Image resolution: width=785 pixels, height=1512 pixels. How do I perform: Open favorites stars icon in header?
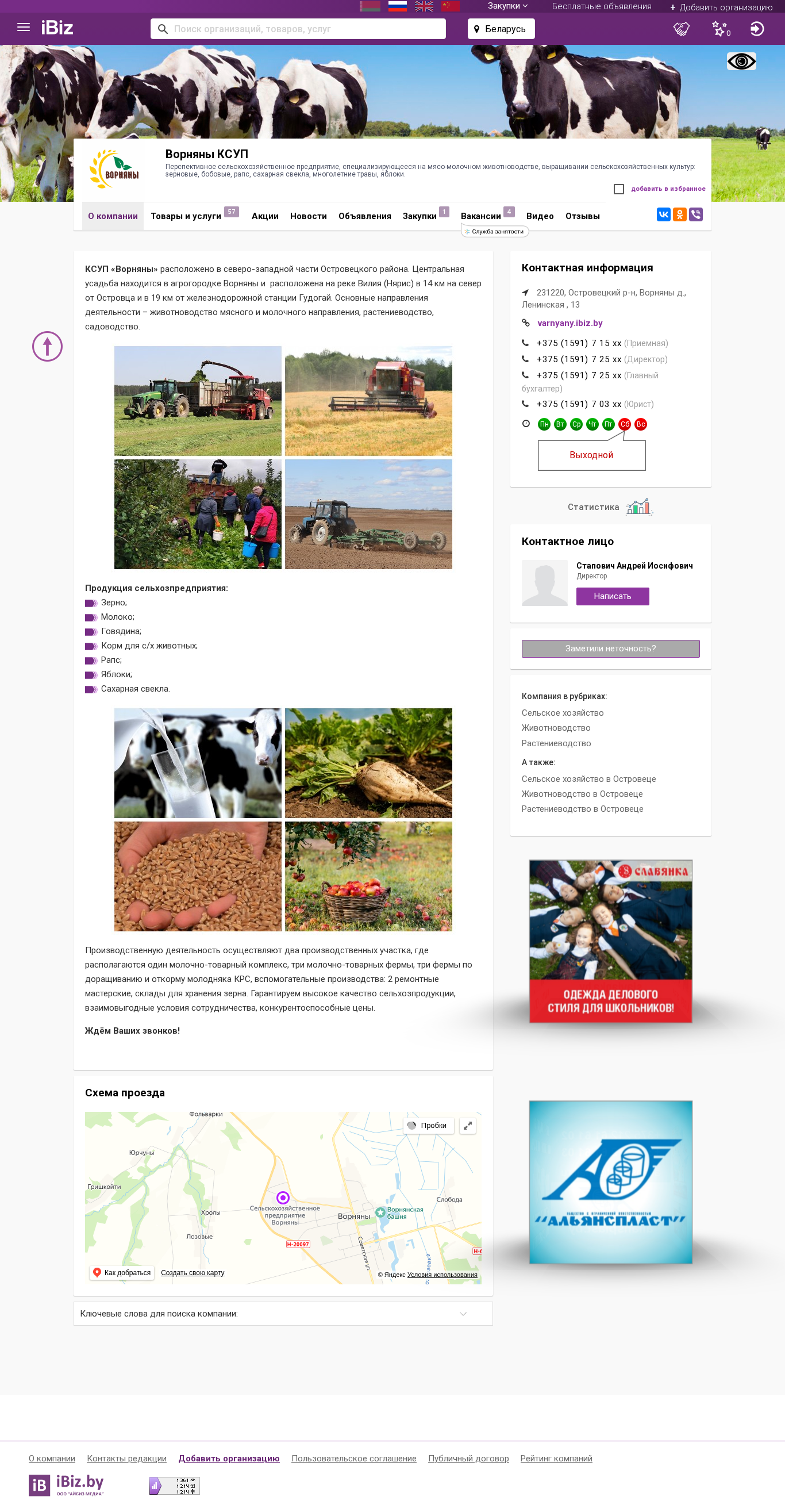tap(721, 29)
